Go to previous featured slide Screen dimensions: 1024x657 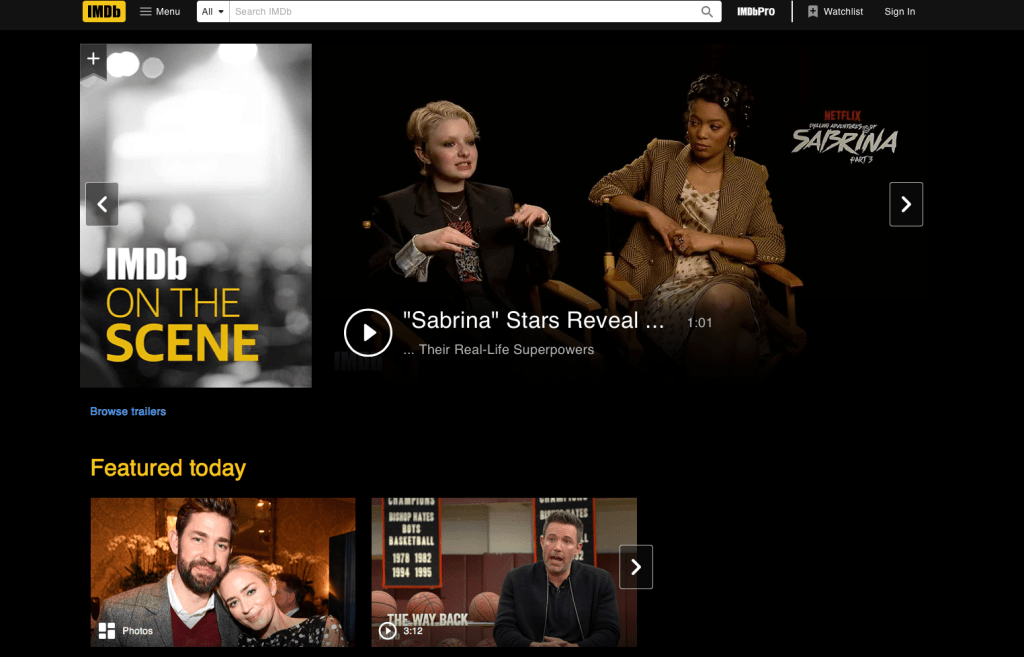[x=102, y=204]
